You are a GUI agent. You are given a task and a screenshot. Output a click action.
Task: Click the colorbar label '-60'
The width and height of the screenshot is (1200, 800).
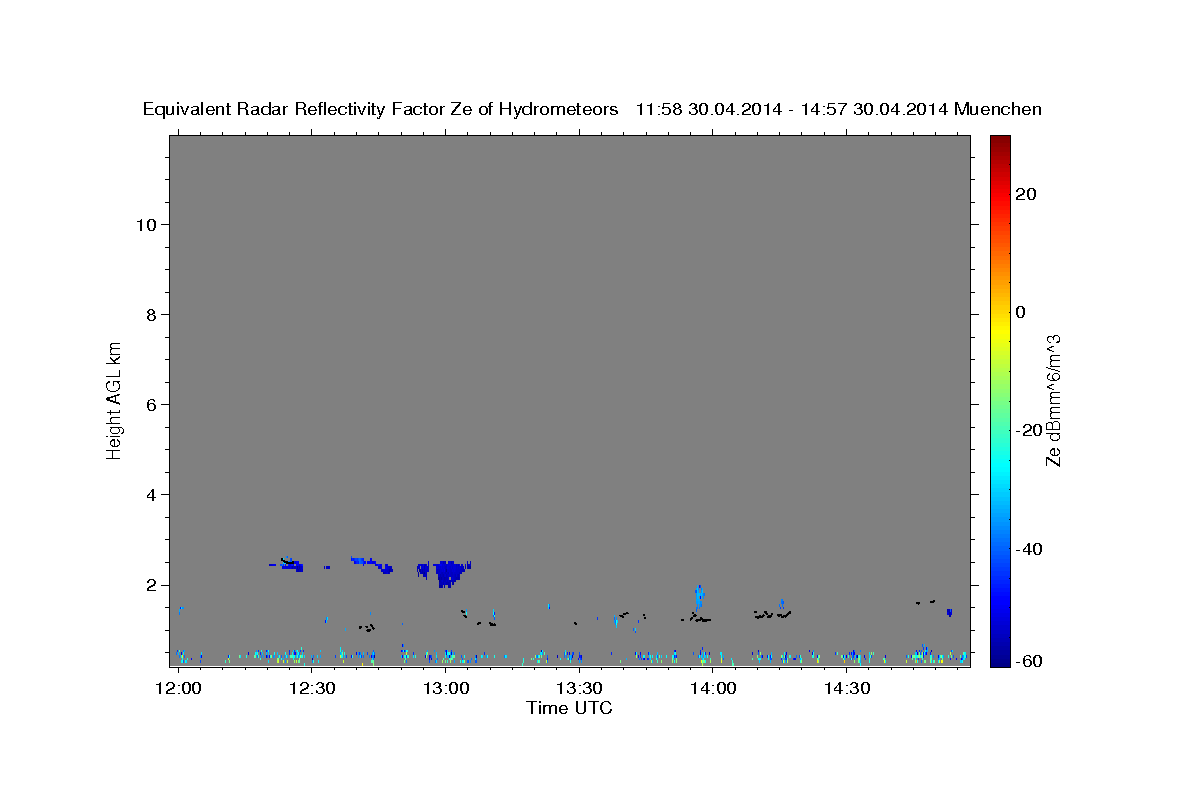pyautogui.click(x=1029, y=660)
